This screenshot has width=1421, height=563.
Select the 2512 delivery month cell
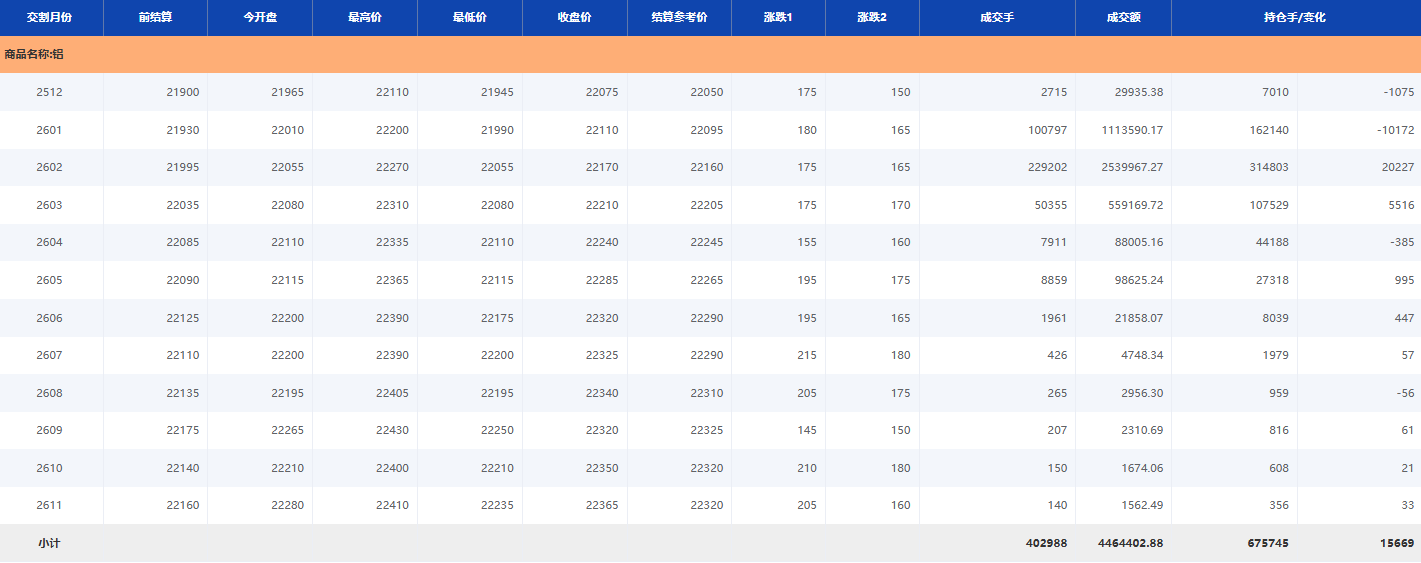(49, 93)
